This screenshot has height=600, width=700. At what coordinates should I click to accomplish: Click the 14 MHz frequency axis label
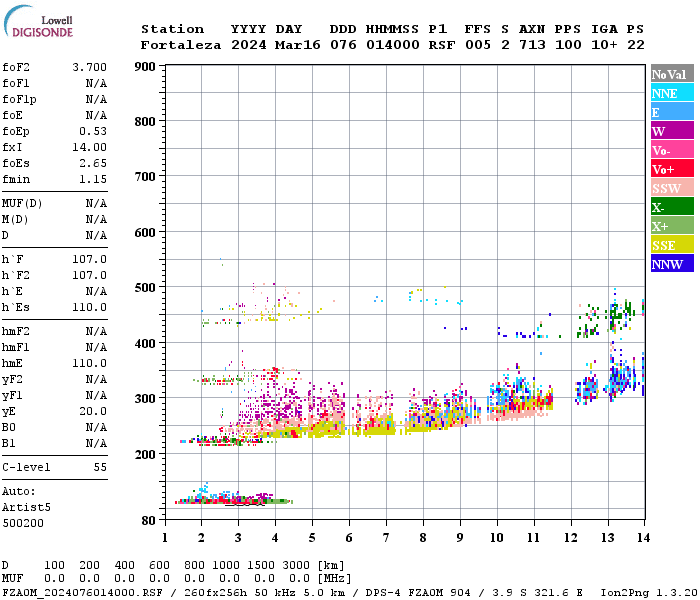pos(643,538)
